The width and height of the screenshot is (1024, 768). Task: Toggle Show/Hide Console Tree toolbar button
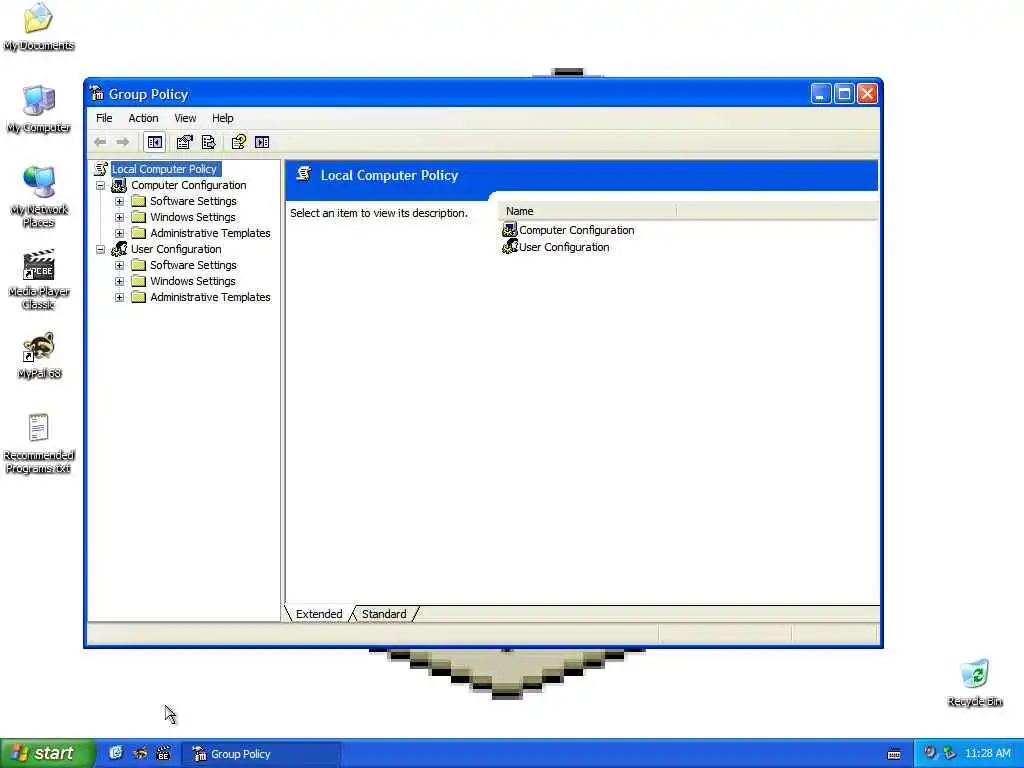point(155,142)
